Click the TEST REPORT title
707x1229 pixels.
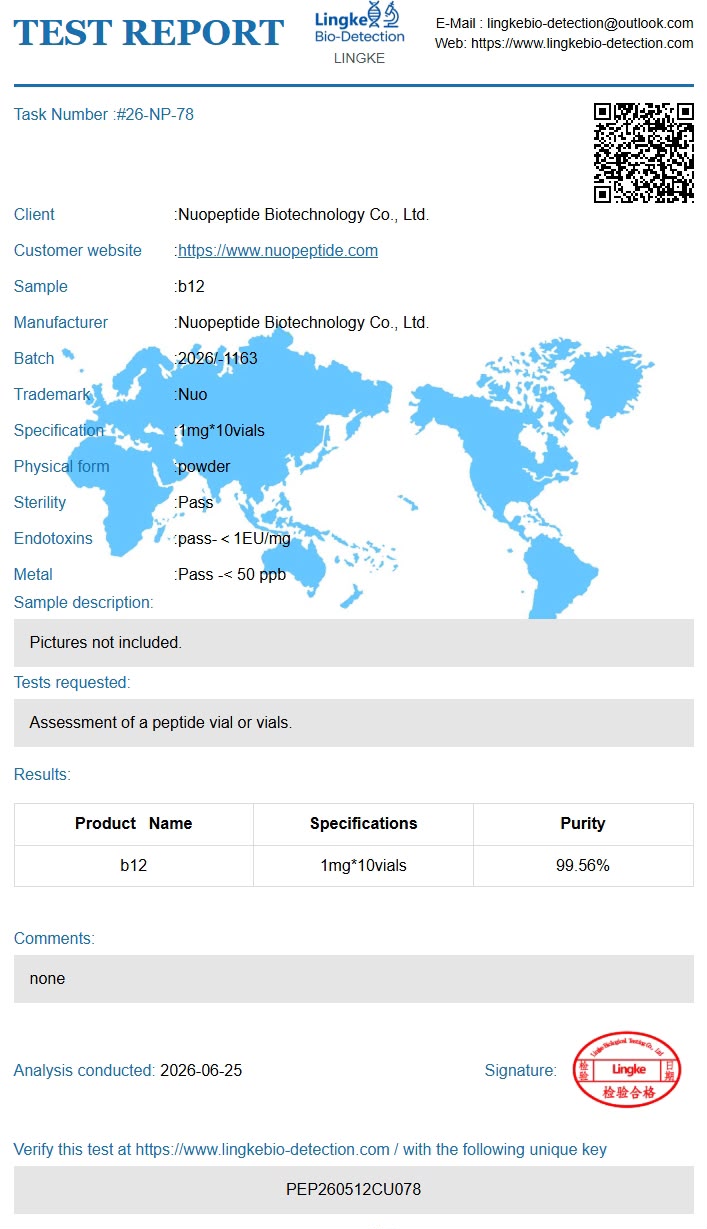tap(149, 33)
